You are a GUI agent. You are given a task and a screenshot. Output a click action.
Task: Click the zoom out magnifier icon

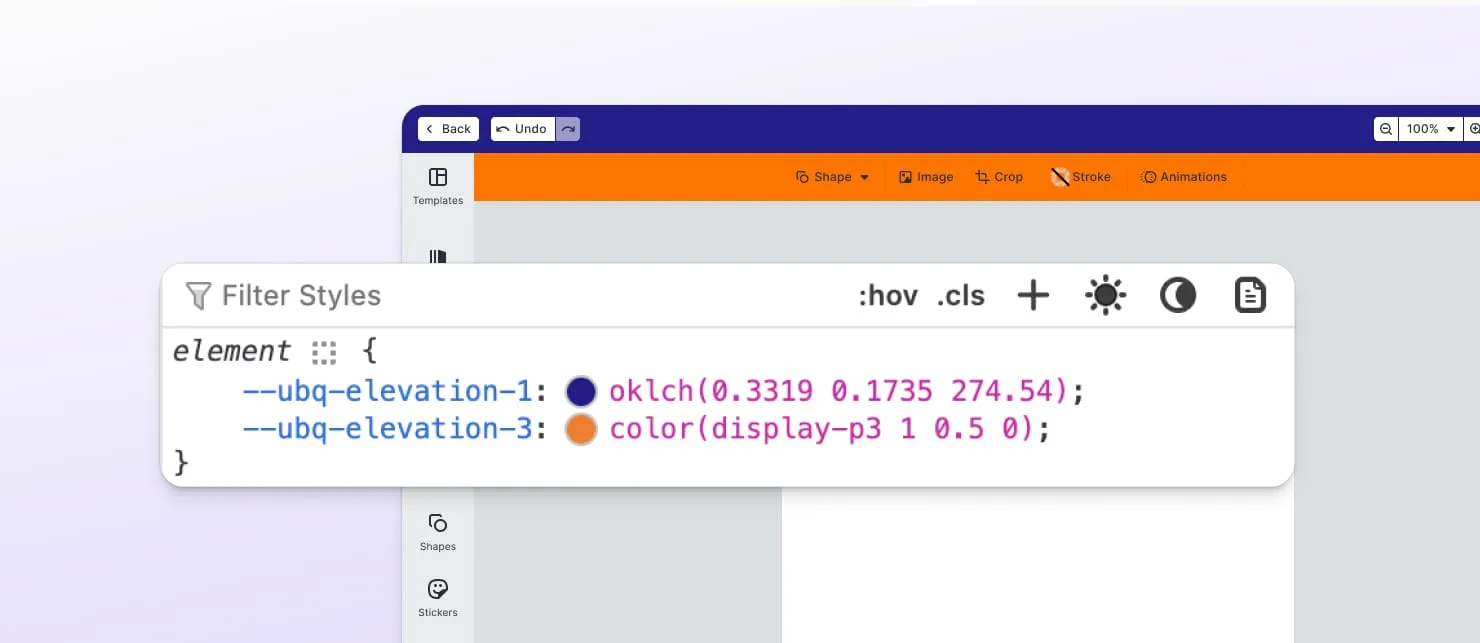click(x=1386, y=129)
